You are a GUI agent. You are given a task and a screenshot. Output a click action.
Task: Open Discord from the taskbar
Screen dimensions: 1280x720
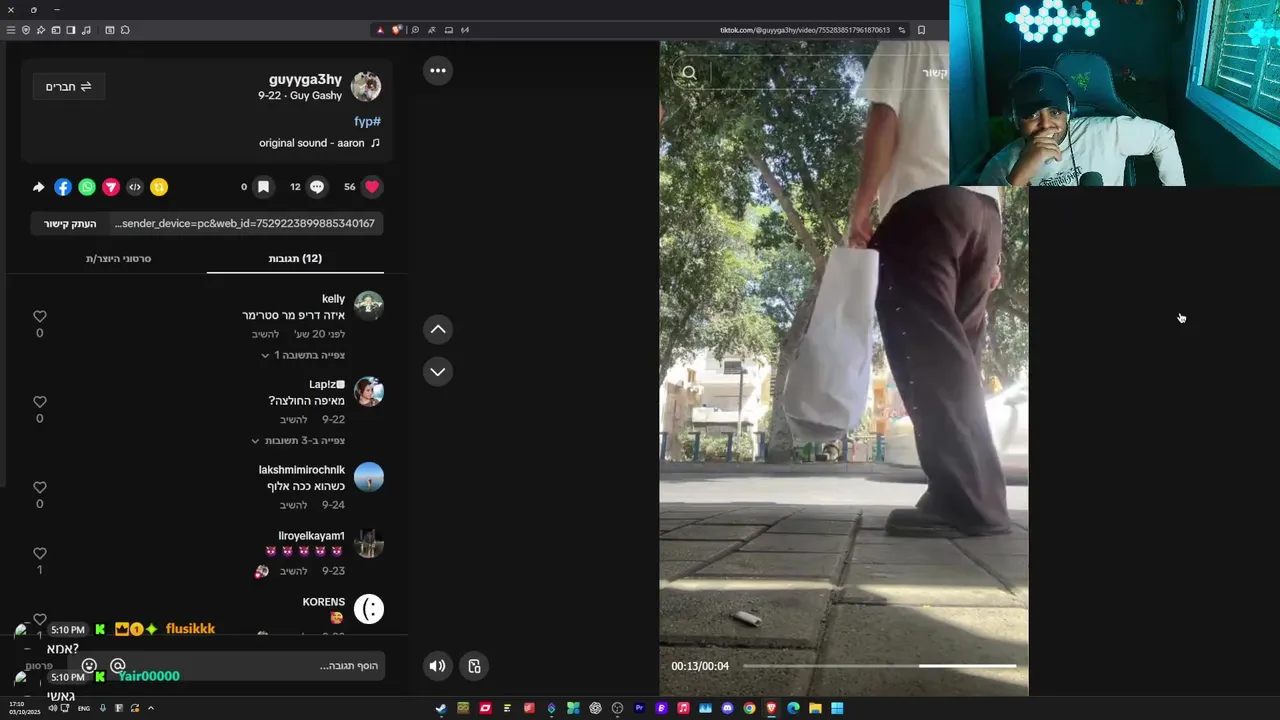tap(727, 708)
